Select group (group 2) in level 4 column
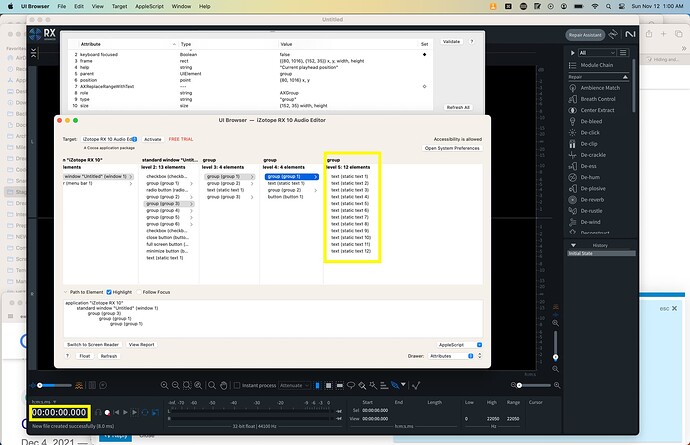 point(292,191)
